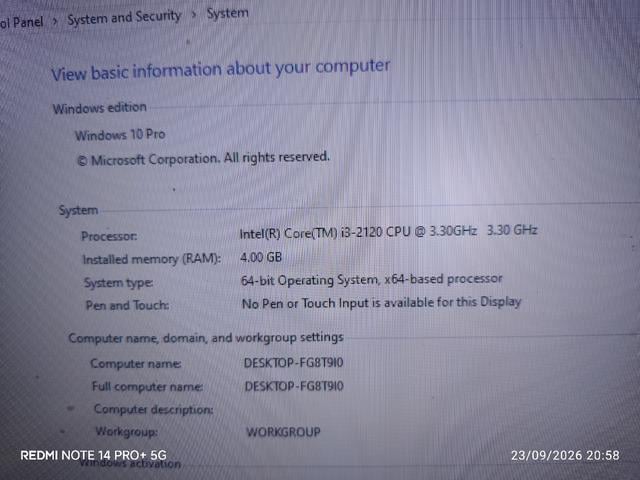640x480 pixels.
Task: Select the 64-bit Operating System value
Action: click(x=371, y=280)
